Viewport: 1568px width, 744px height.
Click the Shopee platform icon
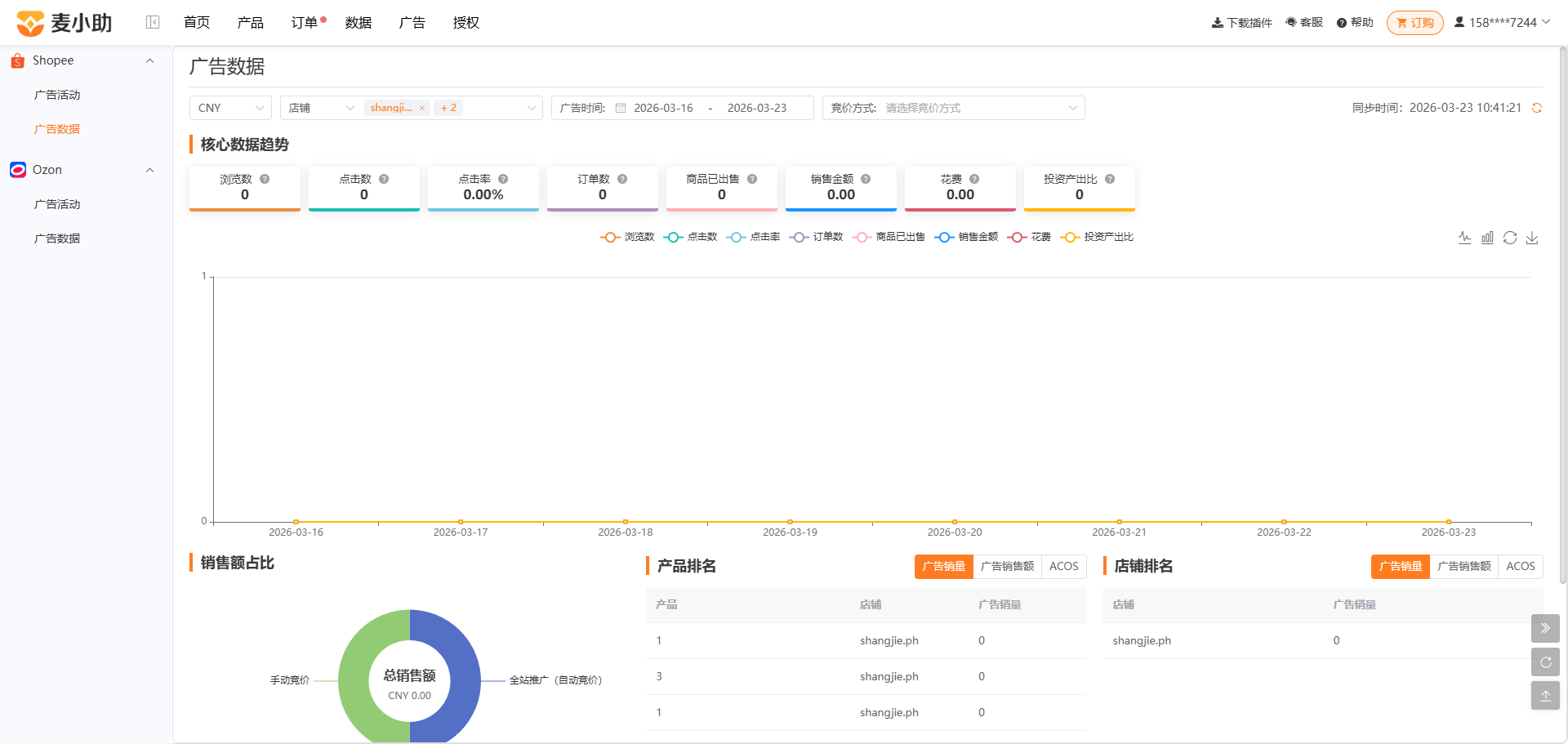(x=17, y=60)
